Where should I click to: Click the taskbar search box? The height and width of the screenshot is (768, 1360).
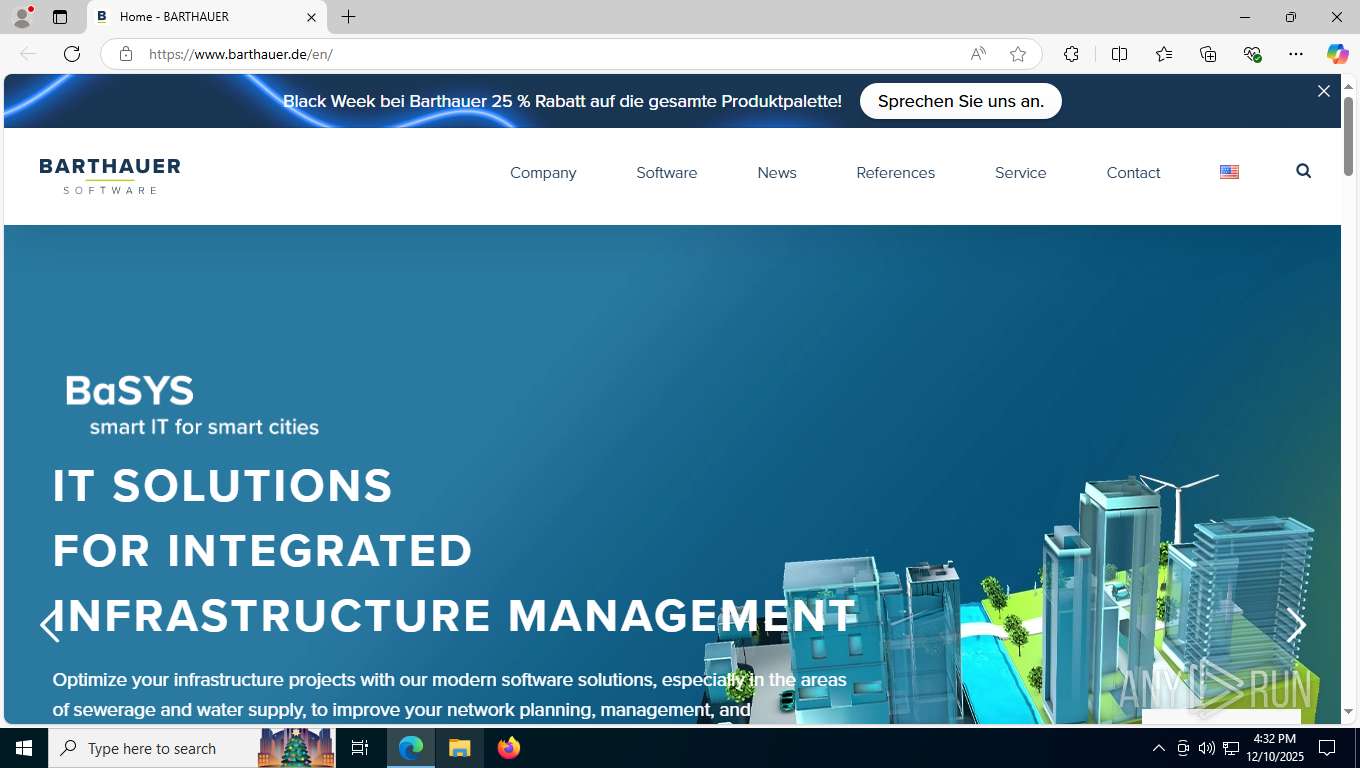tap(194, 748)
